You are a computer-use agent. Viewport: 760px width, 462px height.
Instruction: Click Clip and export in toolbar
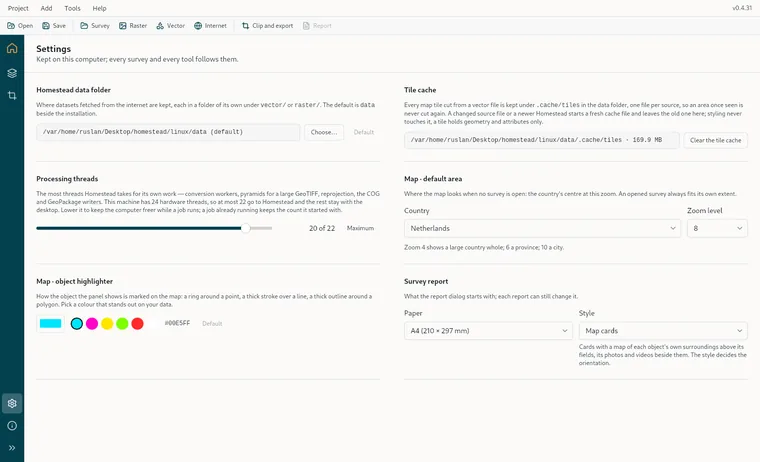268,26
